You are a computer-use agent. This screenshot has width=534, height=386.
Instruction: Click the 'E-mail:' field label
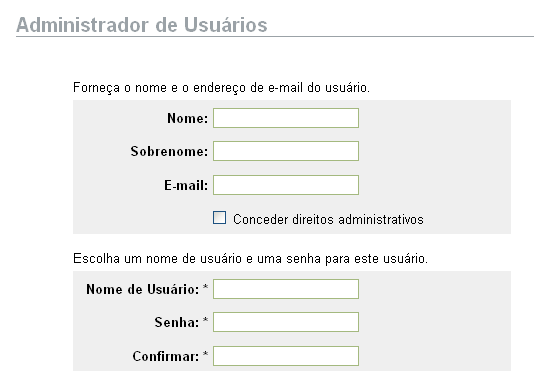tap(186, 185)
